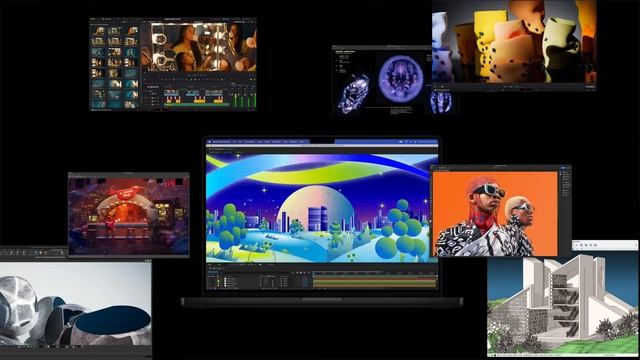Open the Apple menu in the laptop menu bar
This screenshot has width=640, height=360.
click(x=210, y=142)
